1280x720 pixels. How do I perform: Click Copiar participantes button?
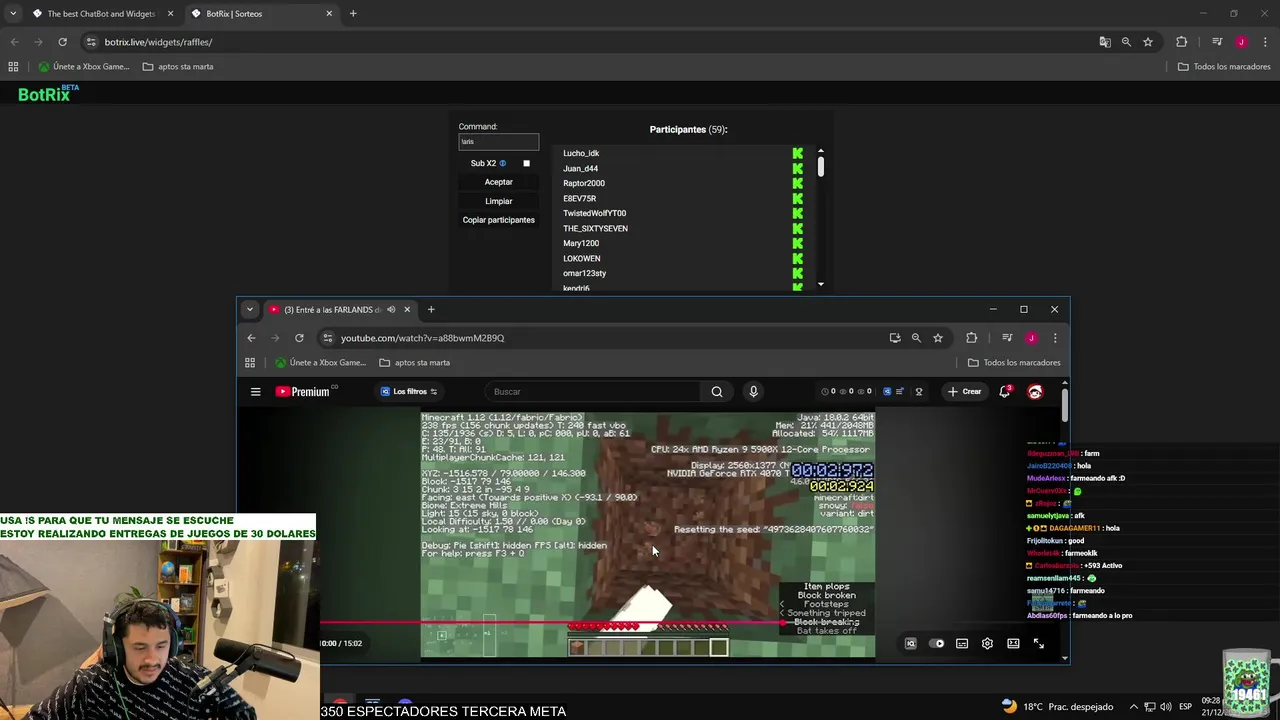tap(498, 220)
